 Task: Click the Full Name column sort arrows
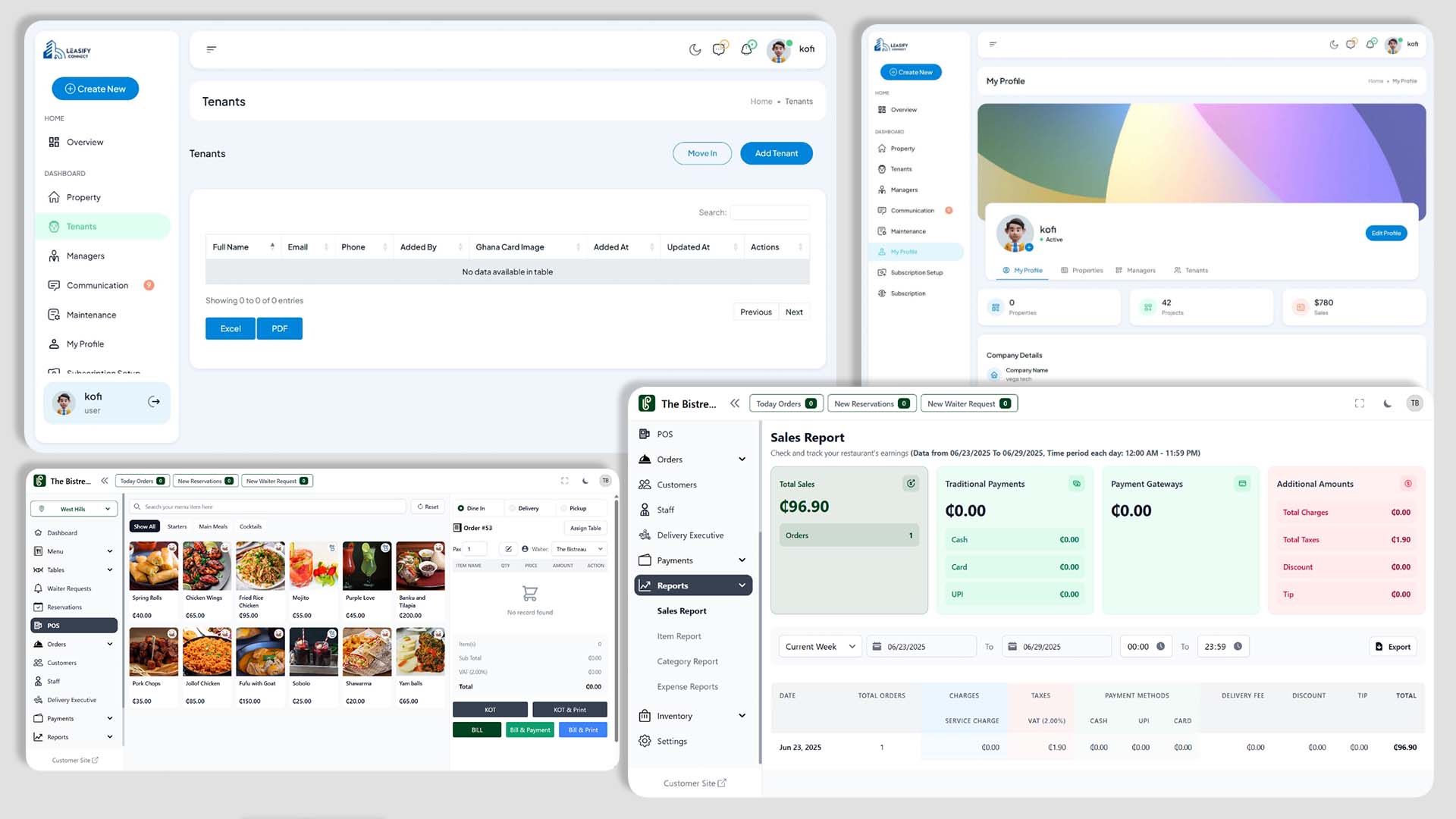coord(272,246)
